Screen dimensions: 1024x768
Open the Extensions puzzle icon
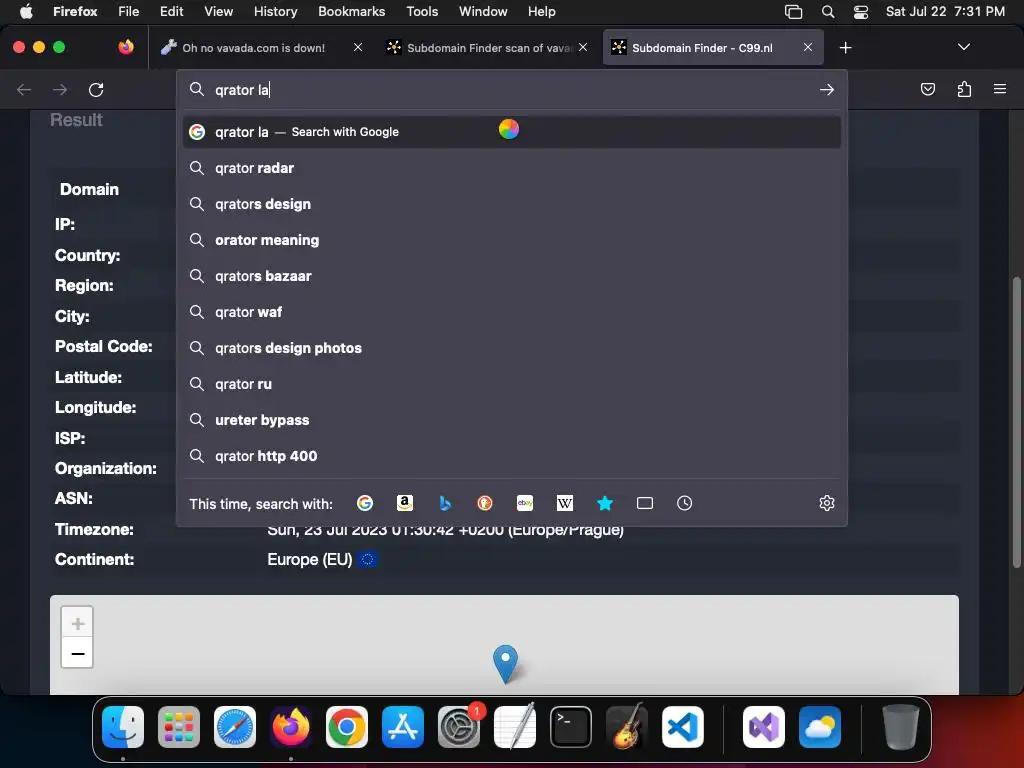coord(964,89)
